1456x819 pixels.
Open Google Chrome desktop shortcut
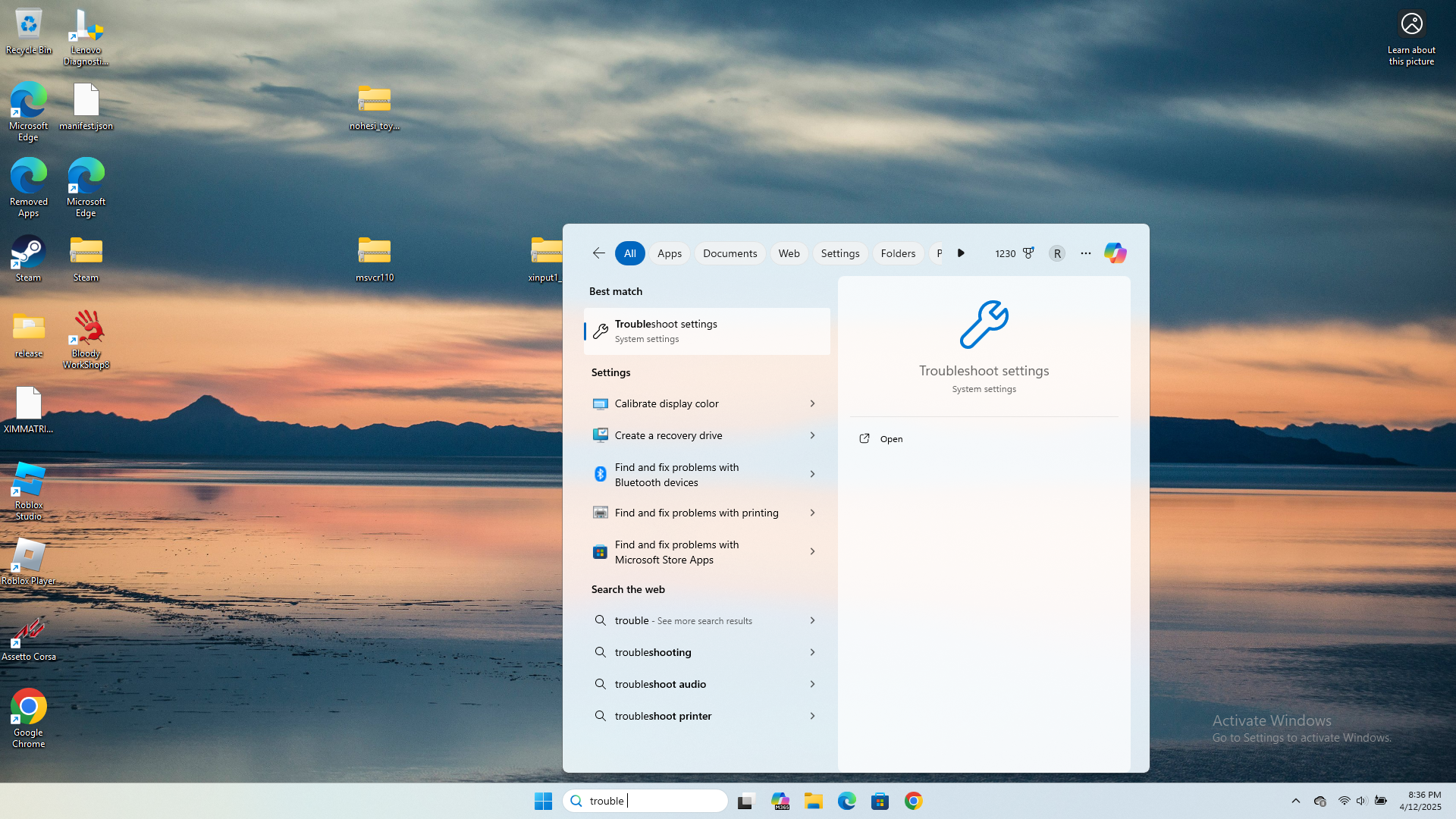click(29, 718)
